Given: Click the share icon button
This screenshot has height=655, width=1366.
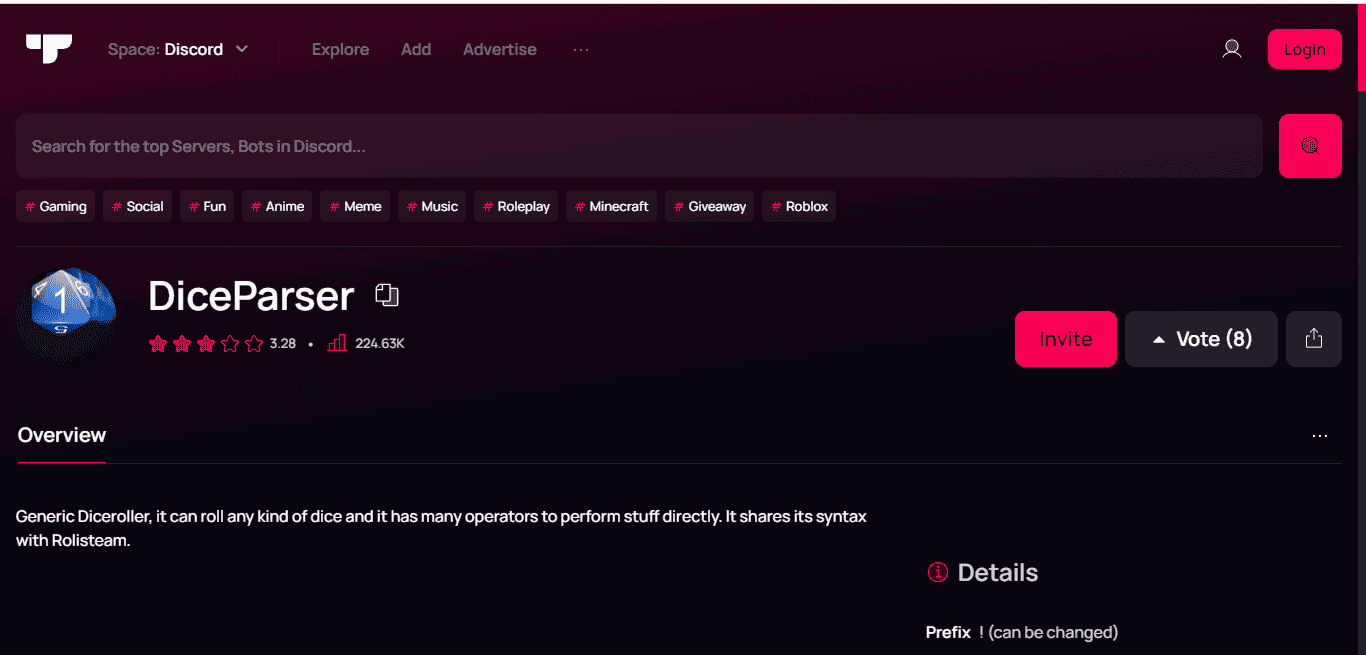Looking at the screenshot, I should (x=1314, y=339).
